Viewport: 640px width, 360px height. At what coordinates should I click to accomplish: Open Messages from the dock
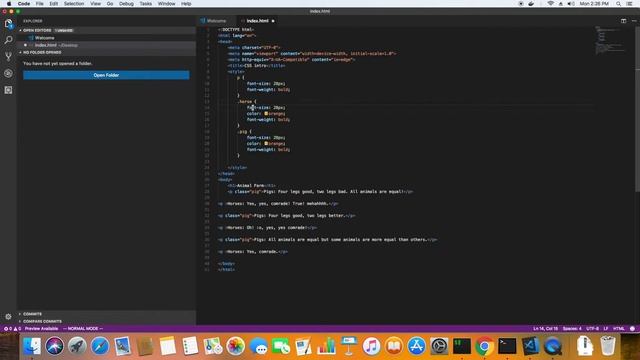pyautogui.click(x=258, y=346)
